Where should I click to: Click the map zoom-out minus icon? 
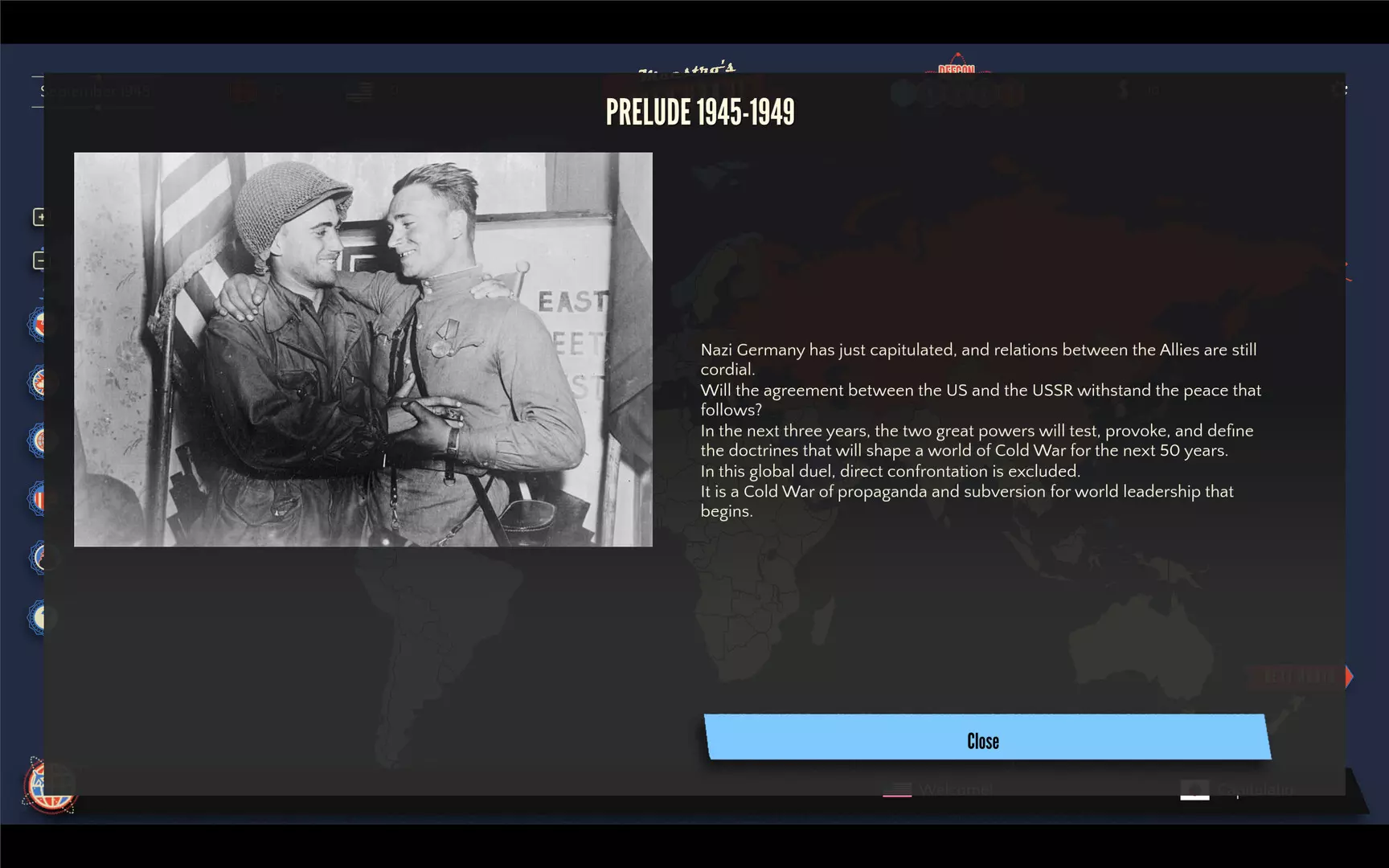39,260
